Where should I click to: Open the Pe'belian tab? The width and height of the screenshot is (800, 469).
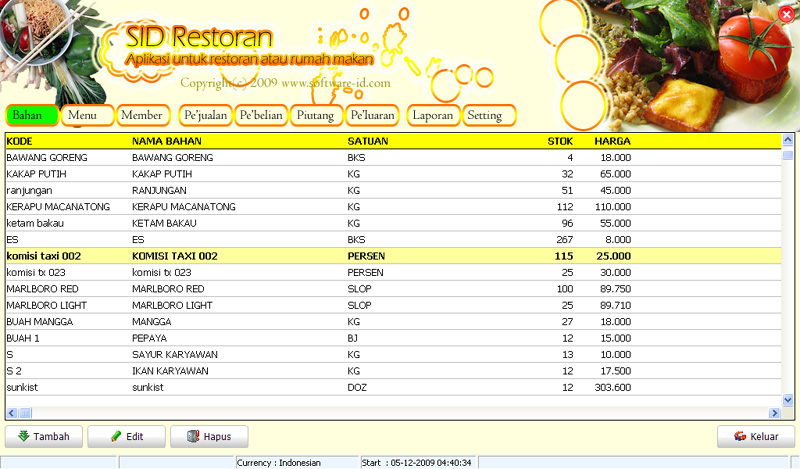tap(261, 115)
